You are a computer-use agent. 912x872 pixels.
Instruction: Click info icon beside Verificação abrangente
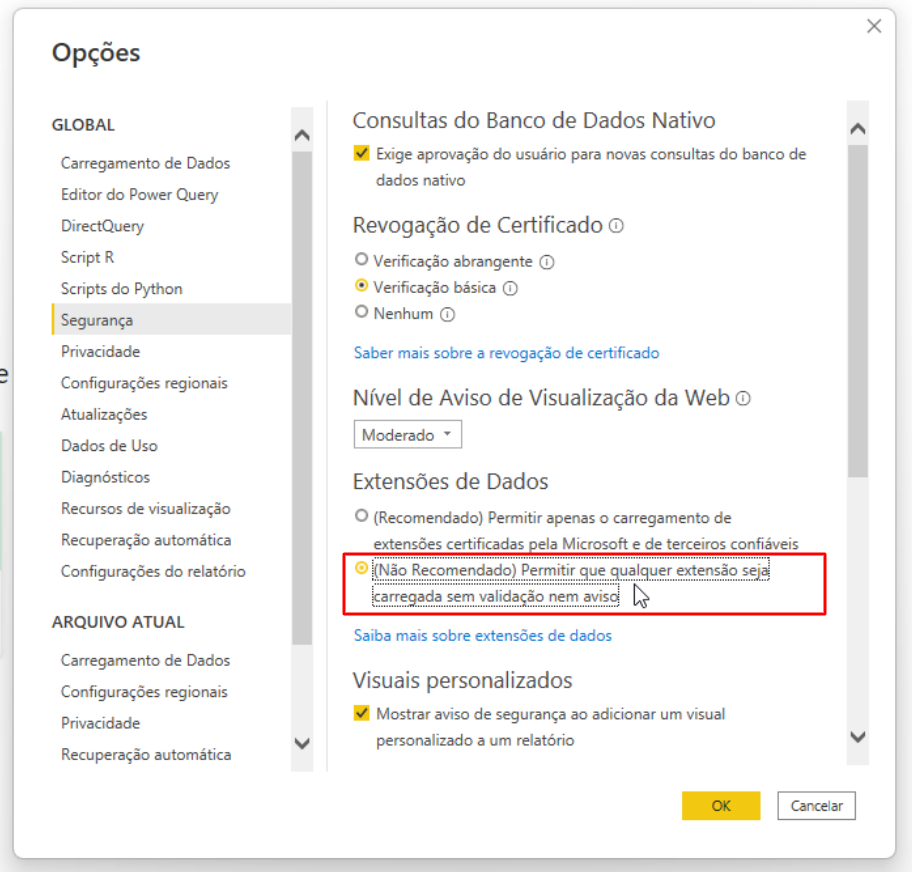point(547,262)
